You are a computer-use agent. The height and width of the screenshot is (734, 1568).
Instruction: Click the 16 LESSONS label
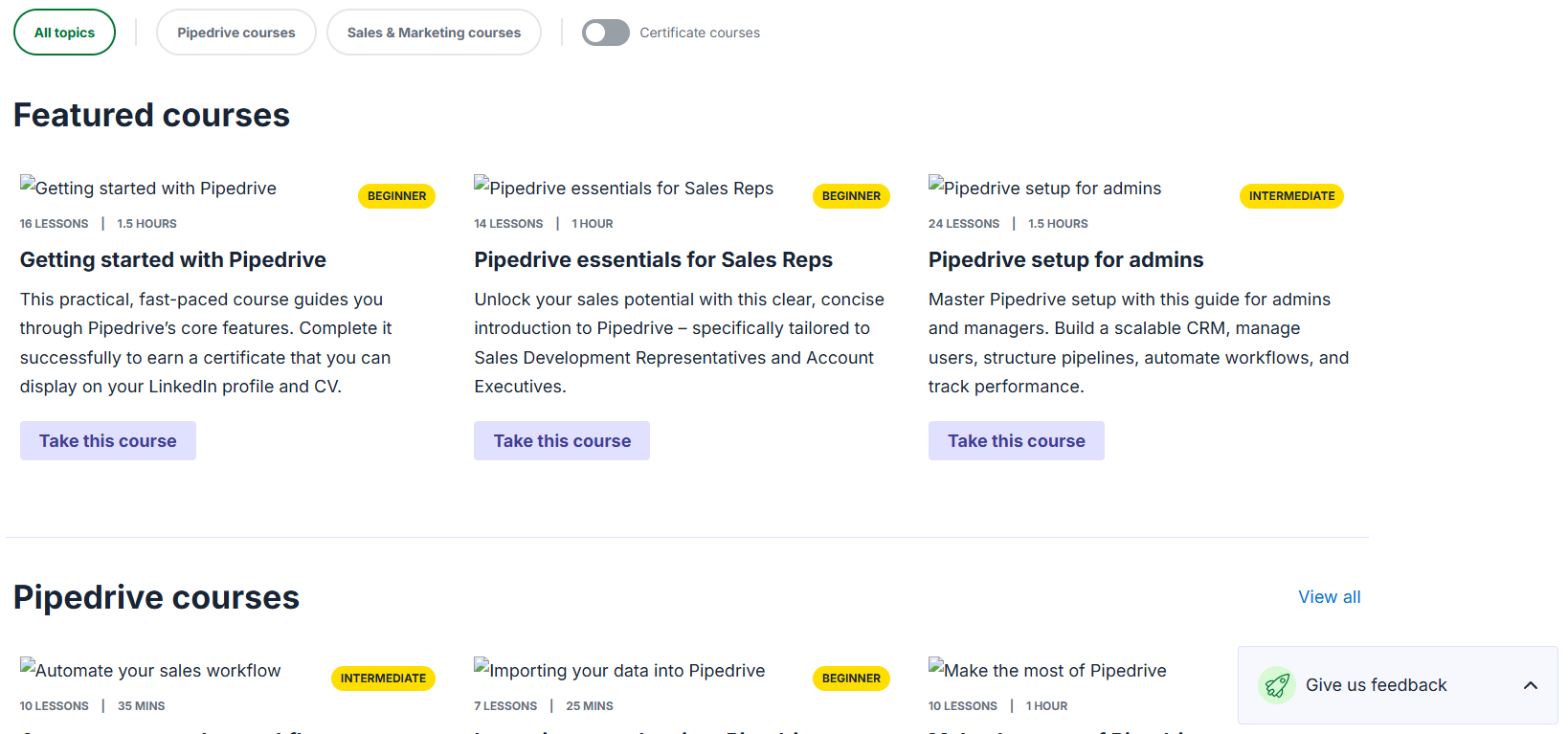coord(54,224)
